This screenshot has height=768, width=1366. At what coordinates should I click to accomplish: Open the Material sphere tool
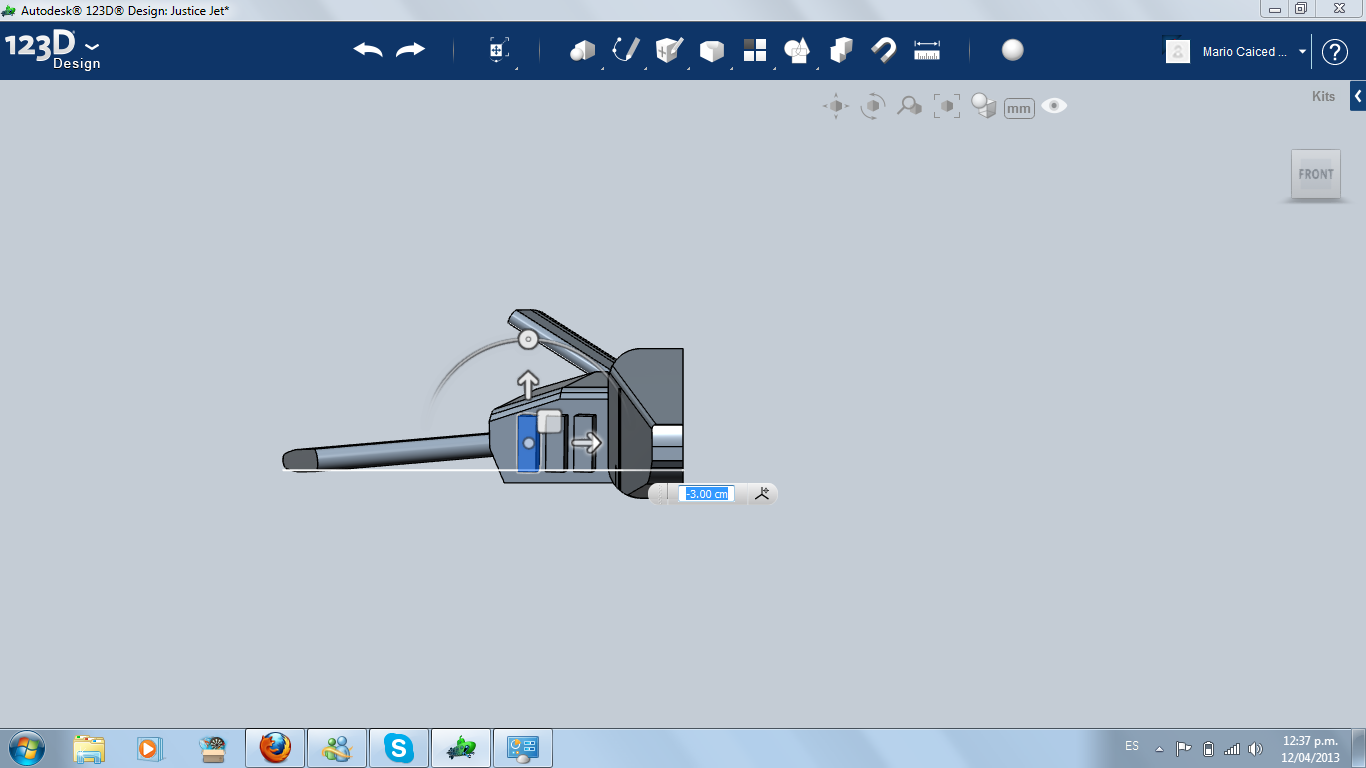coord(1013,50)
